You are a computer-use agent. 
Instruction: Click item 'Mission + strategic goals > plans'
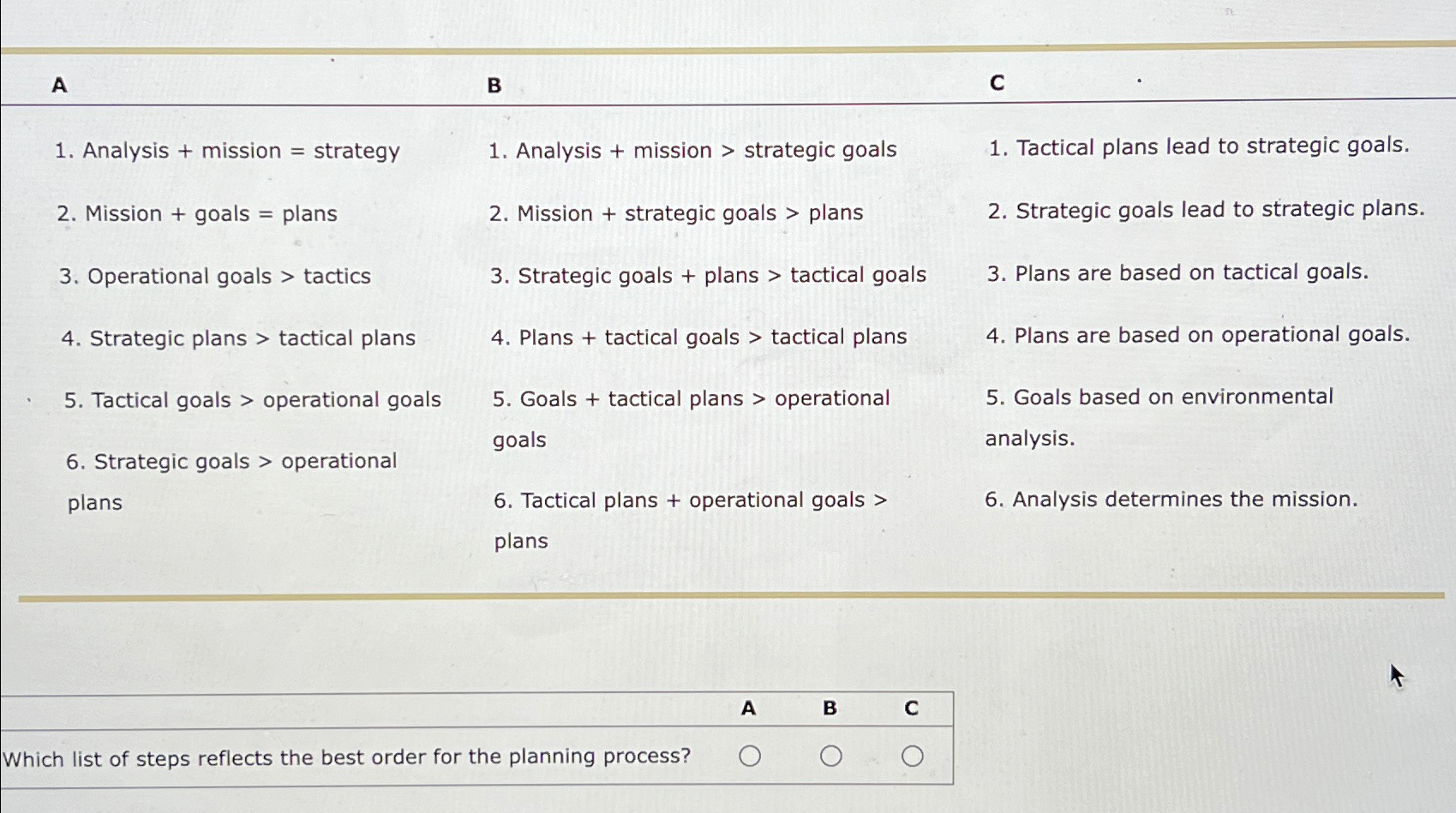click(677, 212)
